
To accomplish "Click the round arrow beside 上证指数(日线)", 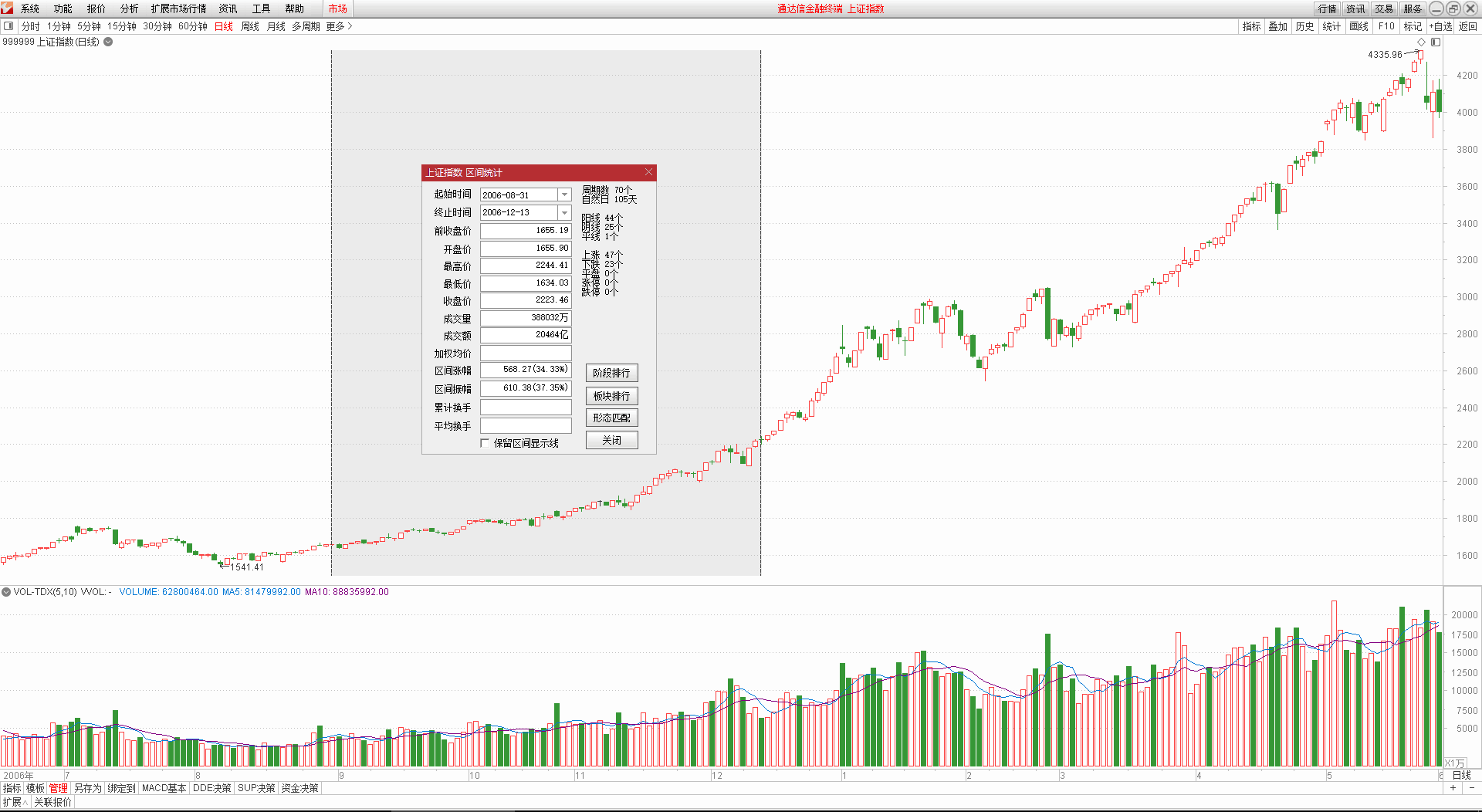I will [x=109, y=42].
